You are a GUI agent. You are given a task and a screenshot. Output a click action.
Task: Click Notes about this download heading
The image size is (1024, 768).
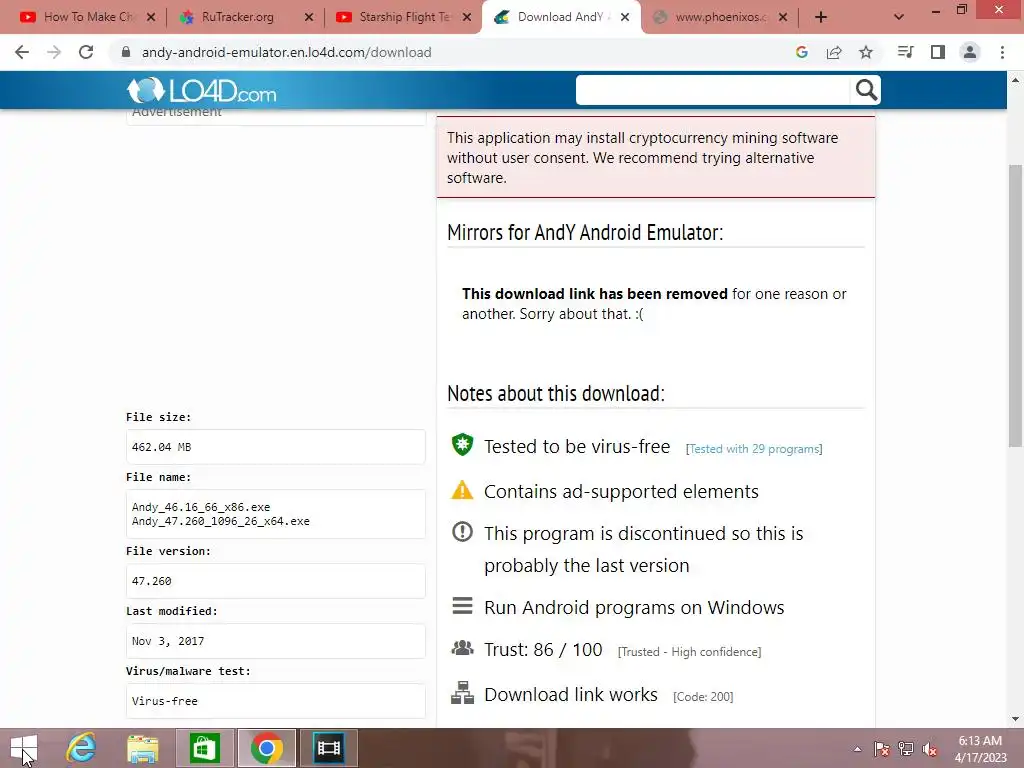point(556,393)
